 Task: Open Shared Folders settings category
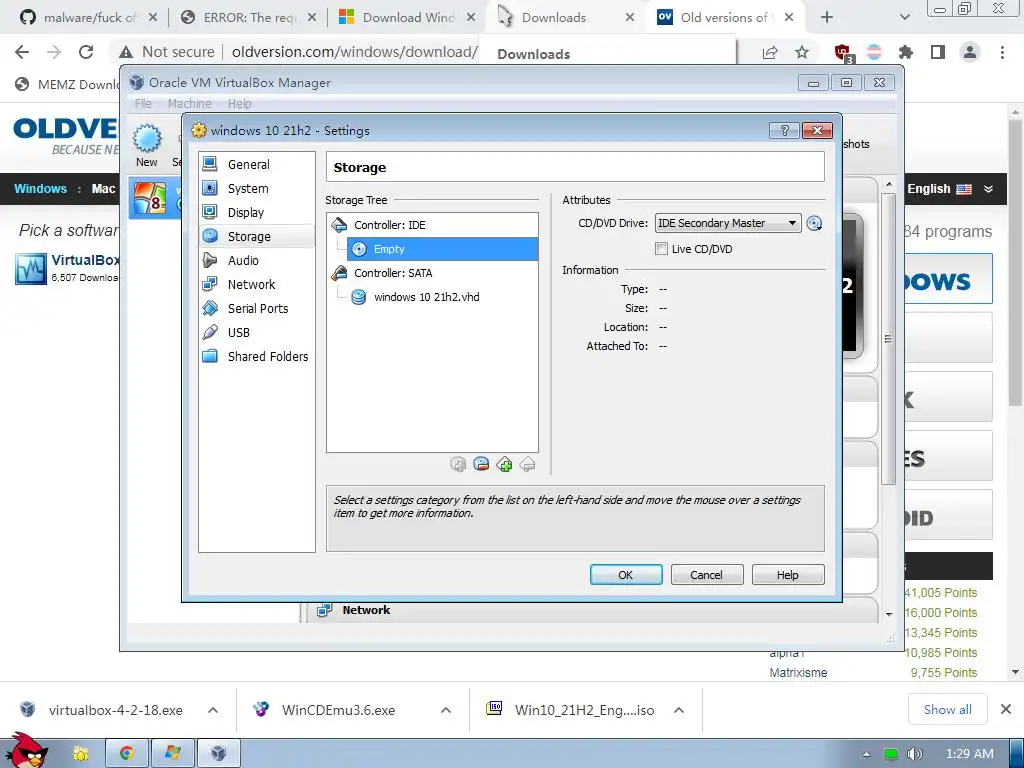point(257,357)
